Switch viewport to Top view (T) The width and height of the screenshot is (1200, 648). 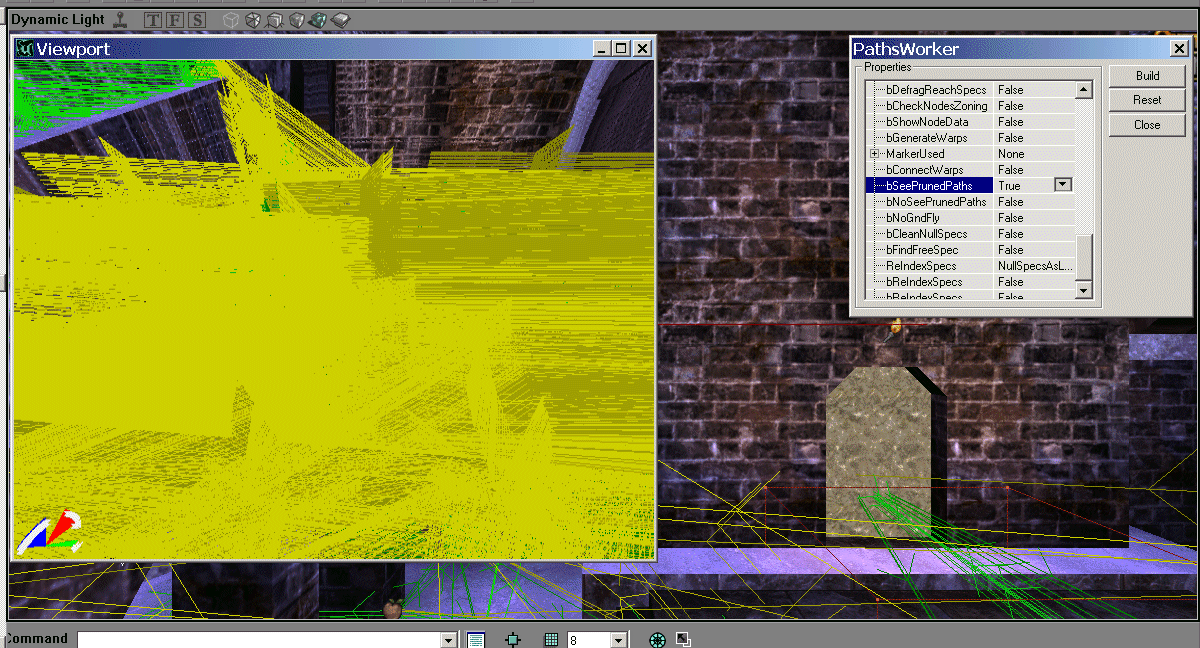pyautogui.click(x=152, y=19)
